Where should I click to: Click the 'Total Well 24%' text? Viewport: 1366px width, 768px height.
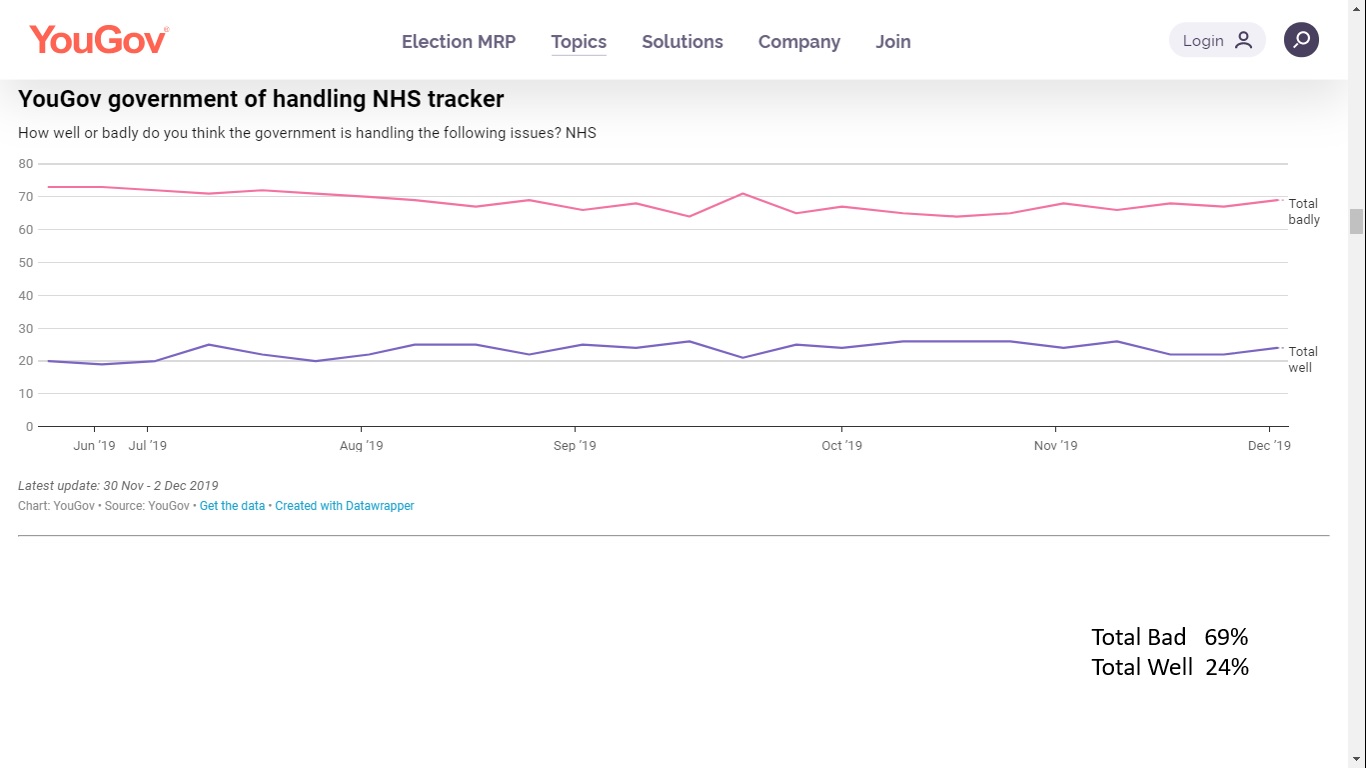point(1170,667)
